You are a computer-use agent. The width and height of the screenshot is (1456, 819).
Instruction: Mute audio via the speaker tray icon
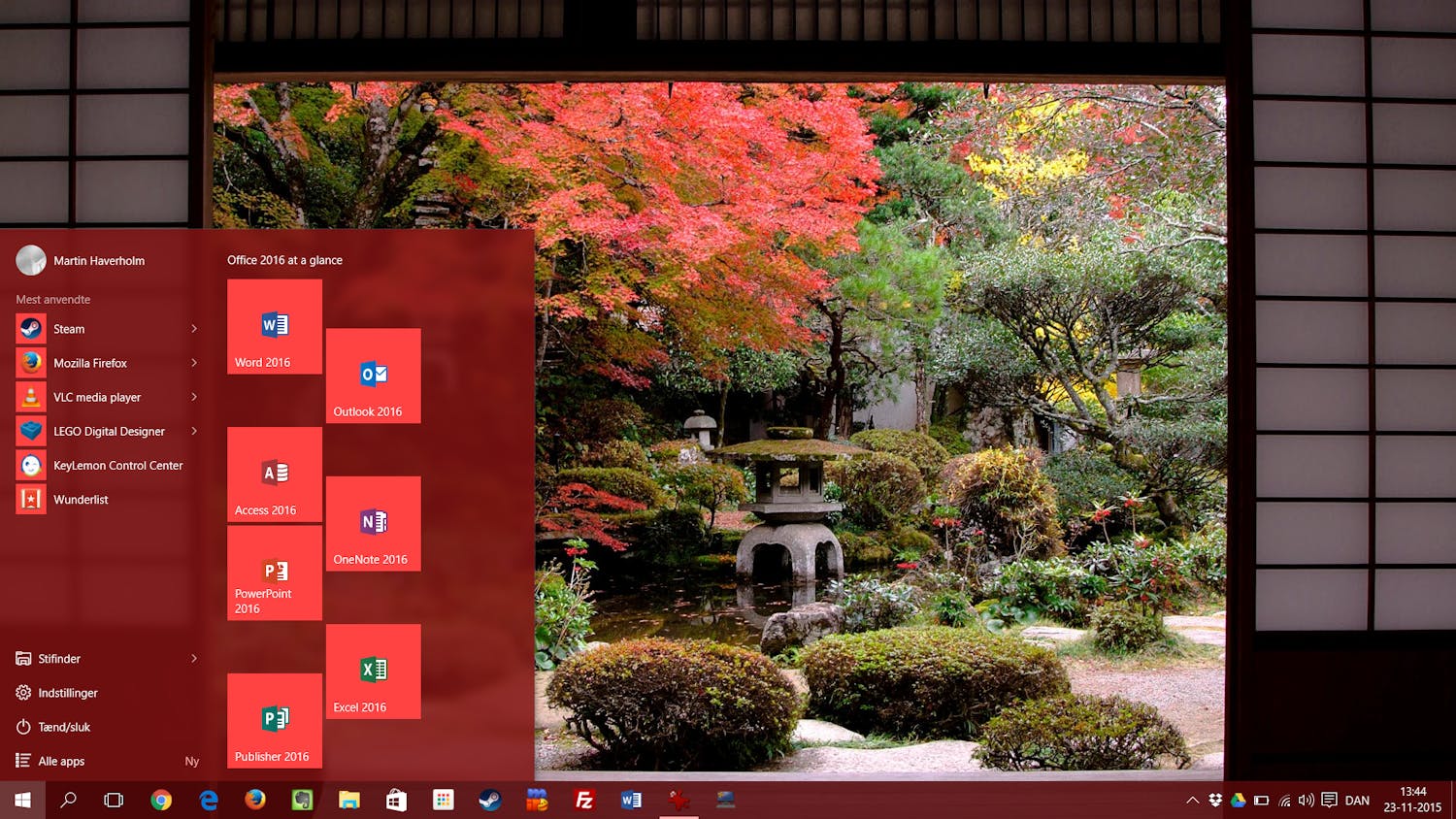click(1306, 801)
